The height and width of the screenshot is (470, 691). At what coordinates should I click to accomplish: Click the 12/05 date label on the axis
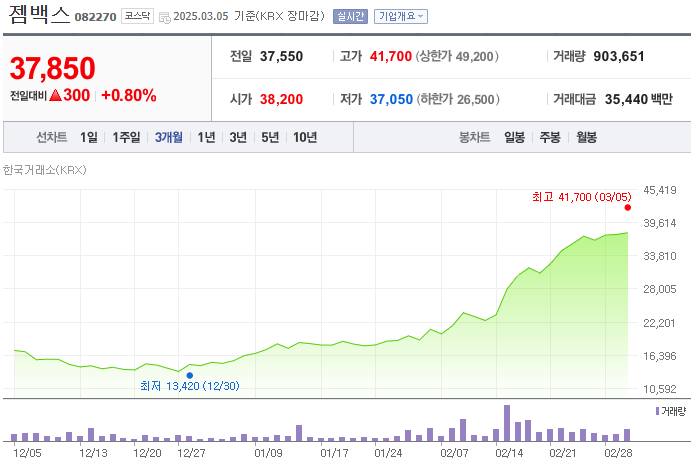tap(27, 453)
